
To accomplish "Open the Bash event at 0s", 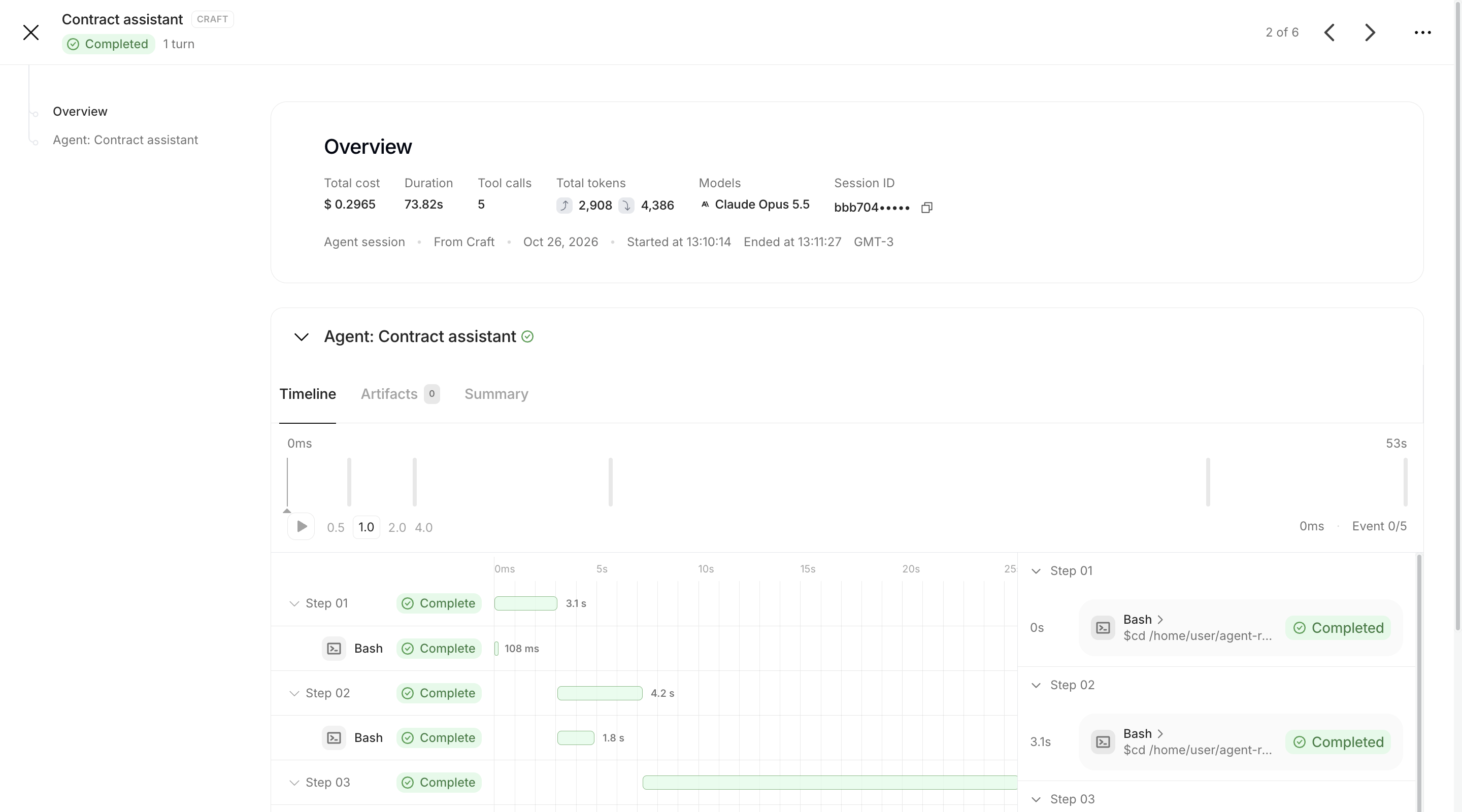I will point(1241,628).
